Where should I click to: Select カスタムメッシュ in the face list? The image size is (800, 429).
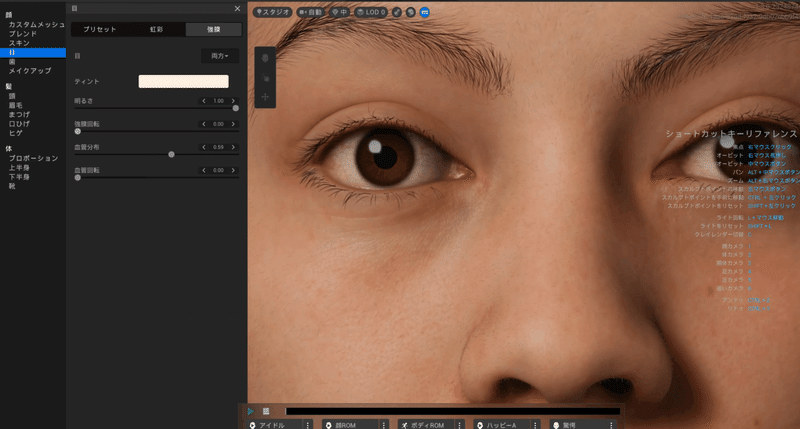pos(36,24)
